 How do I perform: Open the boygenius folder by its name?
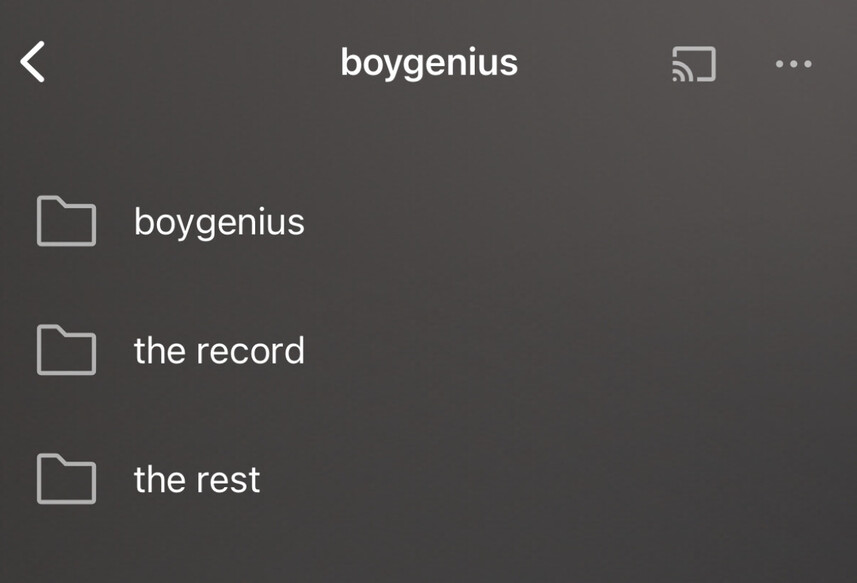(x=219, y=221)
